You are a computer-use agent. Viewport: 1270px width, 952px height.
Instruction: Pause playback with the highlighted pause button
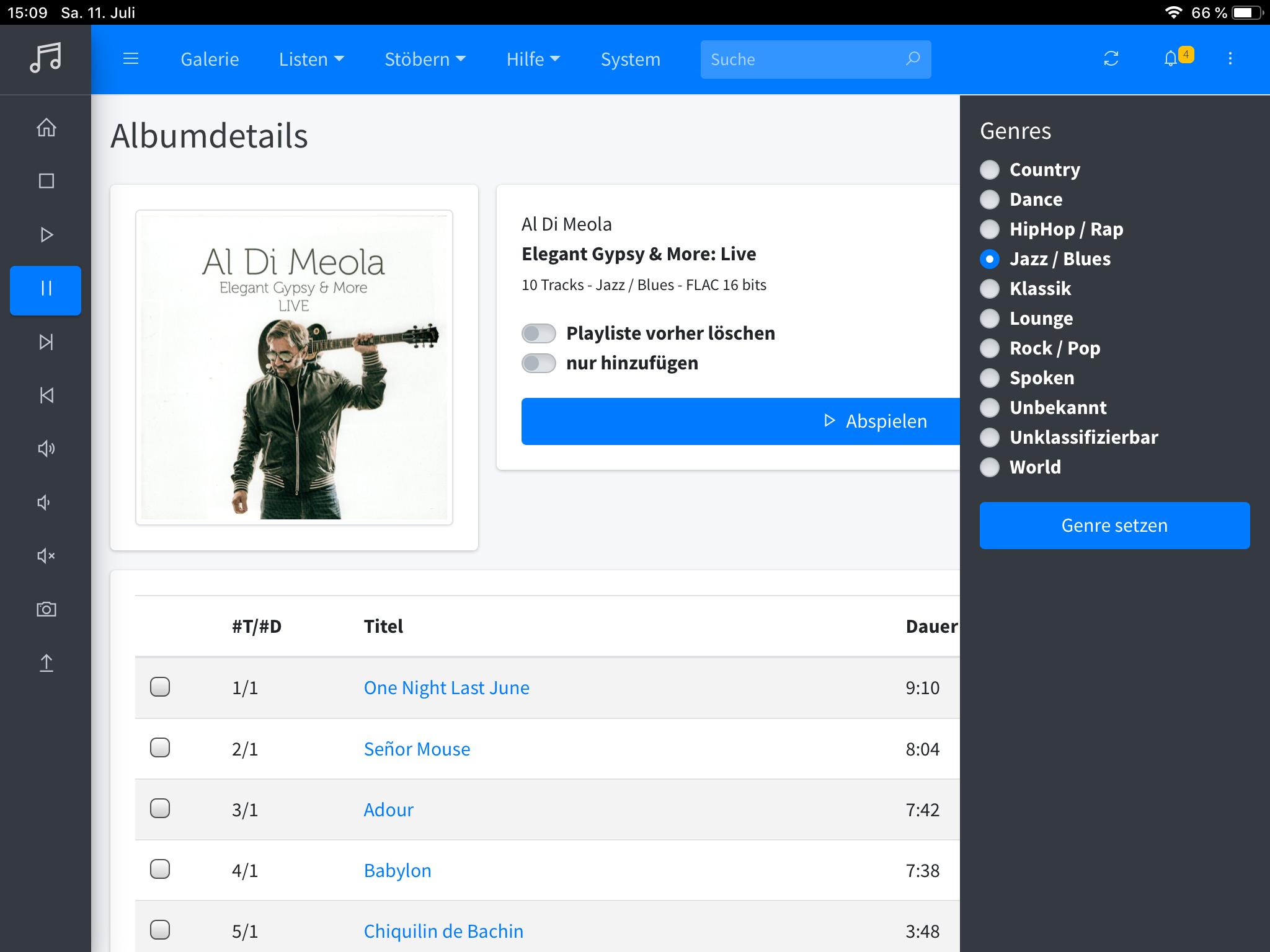pos(46,289)
